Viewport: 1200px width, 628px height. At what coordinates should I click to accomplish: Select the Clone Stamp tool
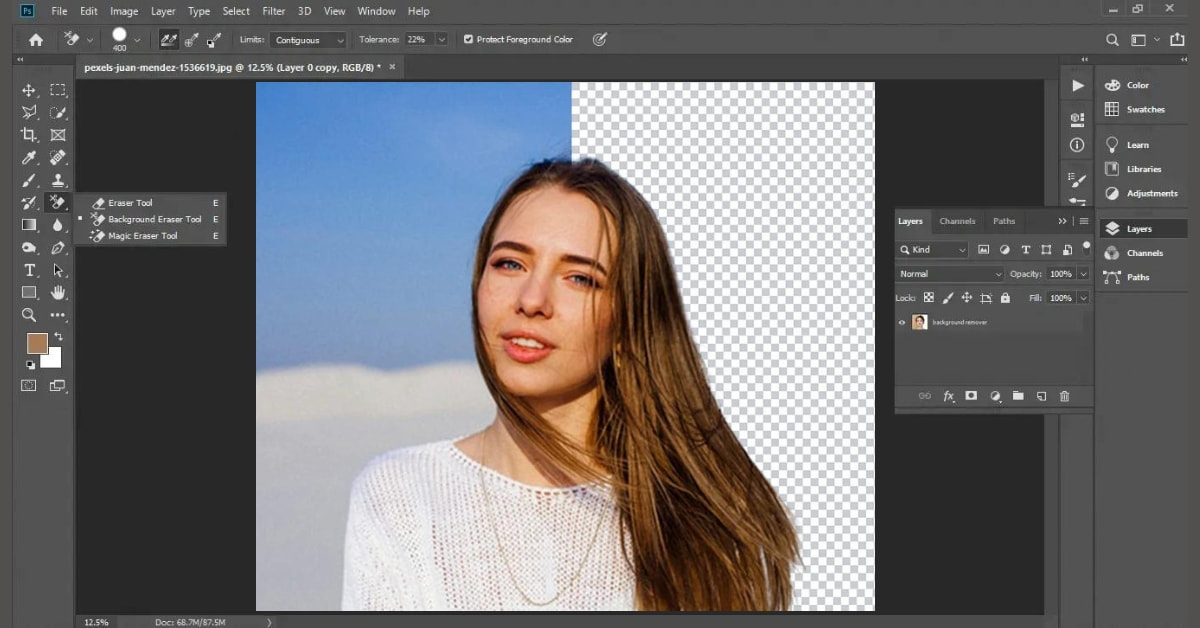coord(58,180)
